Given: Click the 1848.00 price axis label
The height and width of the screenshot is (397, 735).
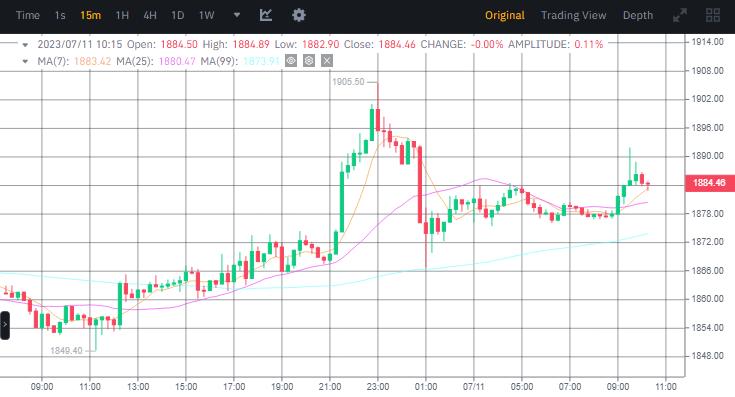Looking at the screenshot, I should pos(708,356).
